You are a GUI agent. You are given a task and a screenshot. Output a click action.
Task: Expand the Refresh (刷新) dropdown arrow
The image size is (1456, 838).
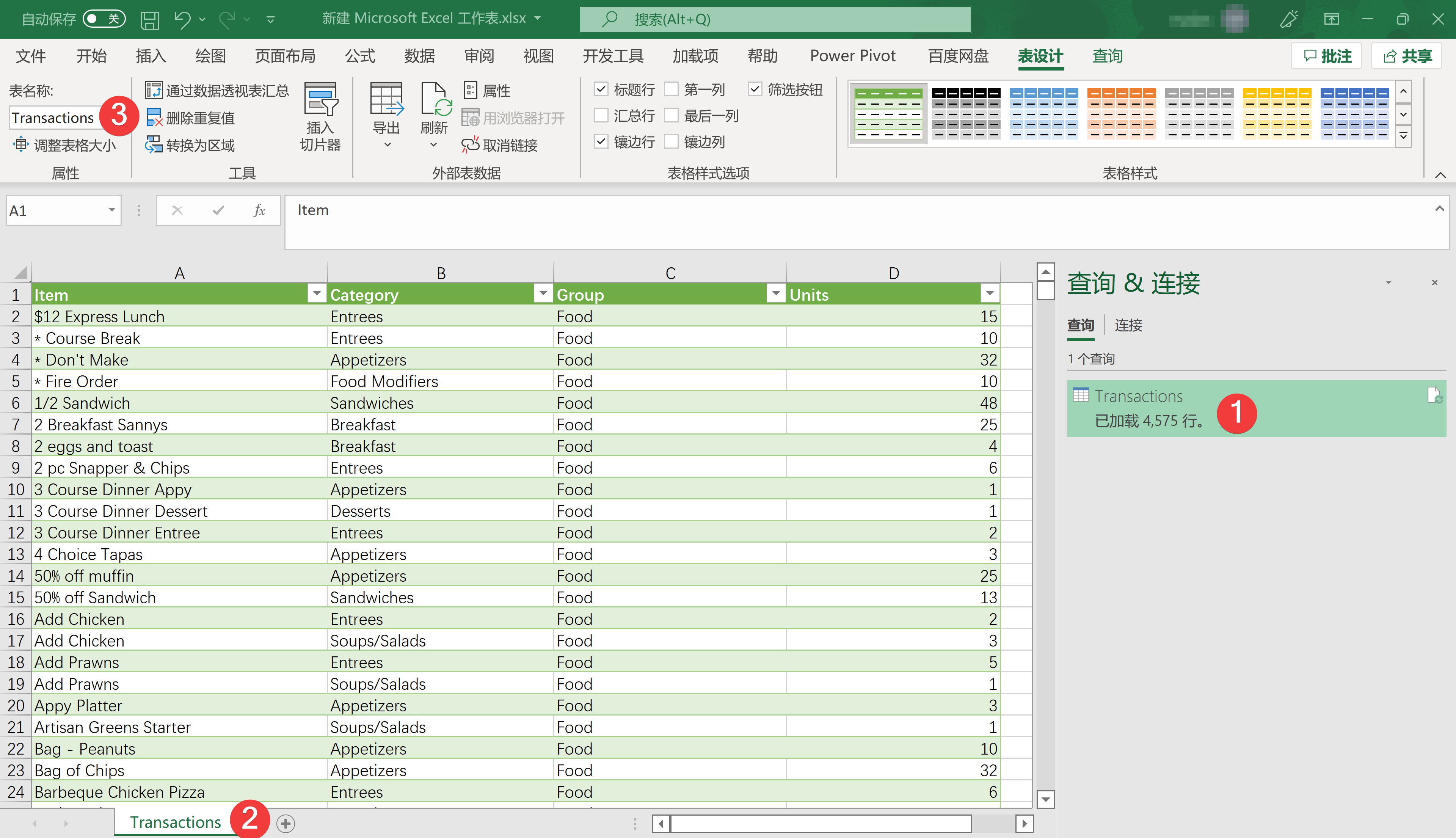(433, 145)
